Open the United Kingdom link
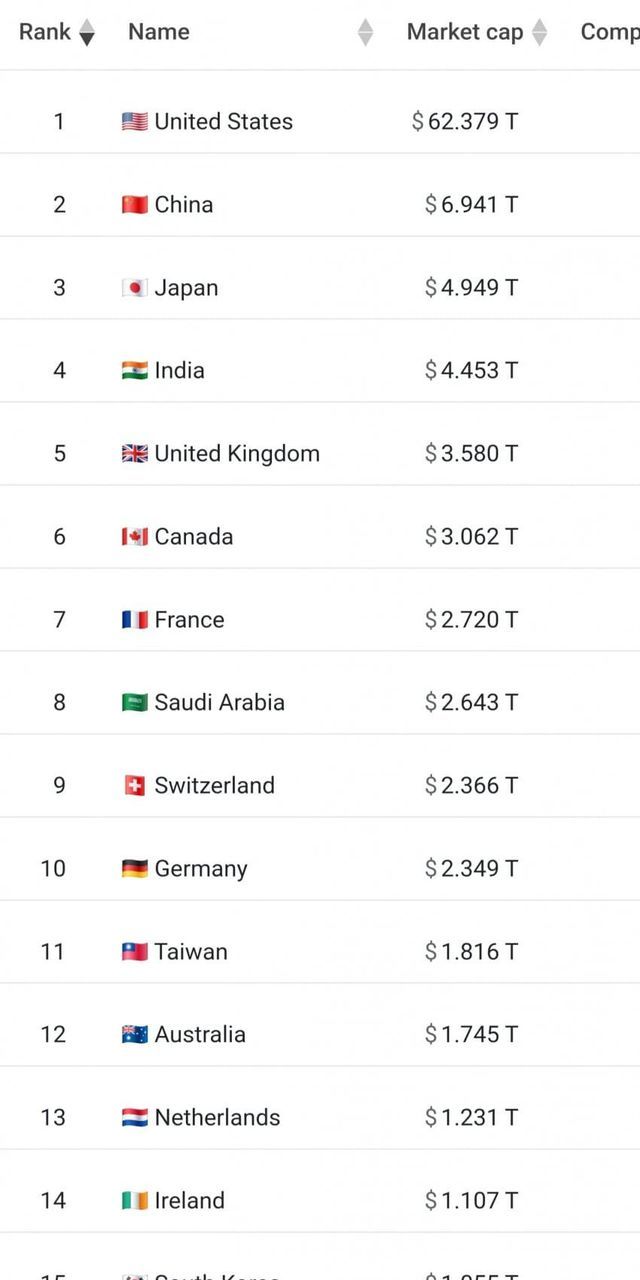The image size is (640, 1280). (x=236, y=454)
